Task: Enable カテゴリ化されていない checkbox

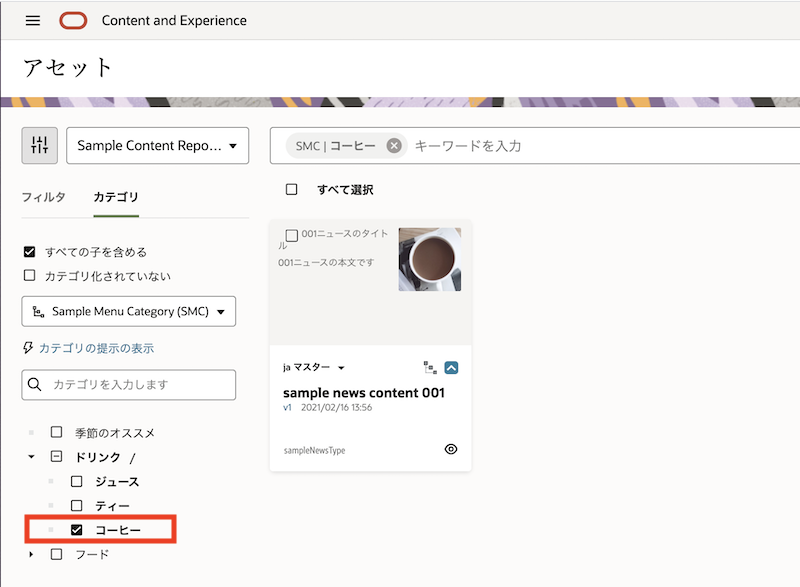Action: pos(29,275)
